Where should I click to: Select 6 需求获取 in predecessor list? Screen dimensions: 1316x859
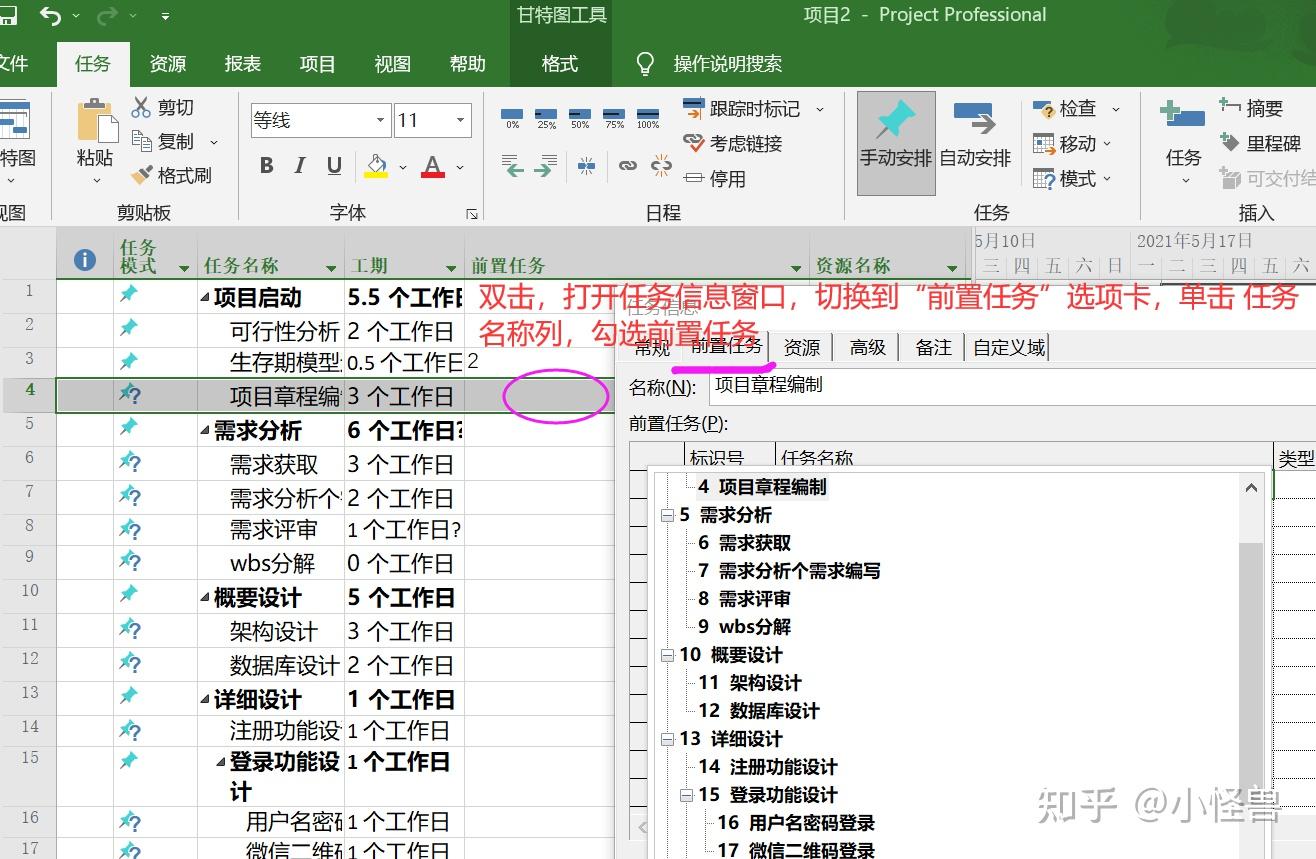(745, 543)
